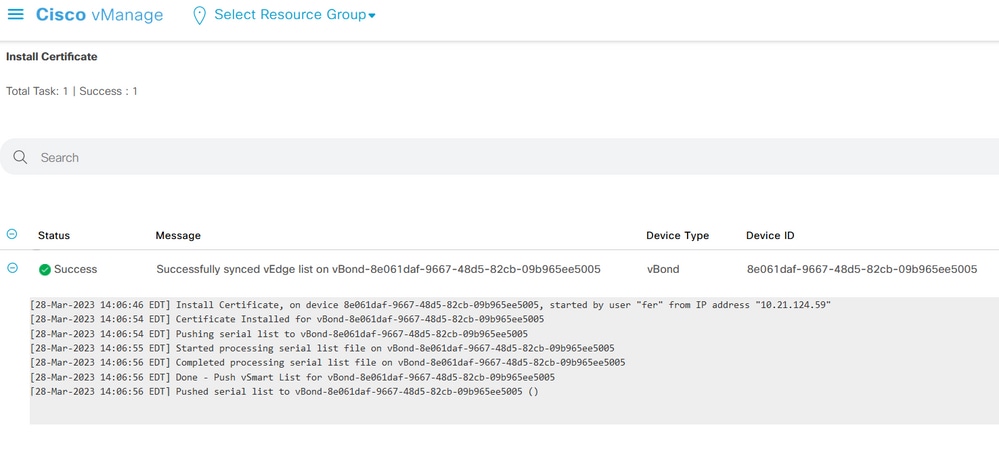Click log line 'Install Certificate, on device' started by fer

tap(430, 305)
